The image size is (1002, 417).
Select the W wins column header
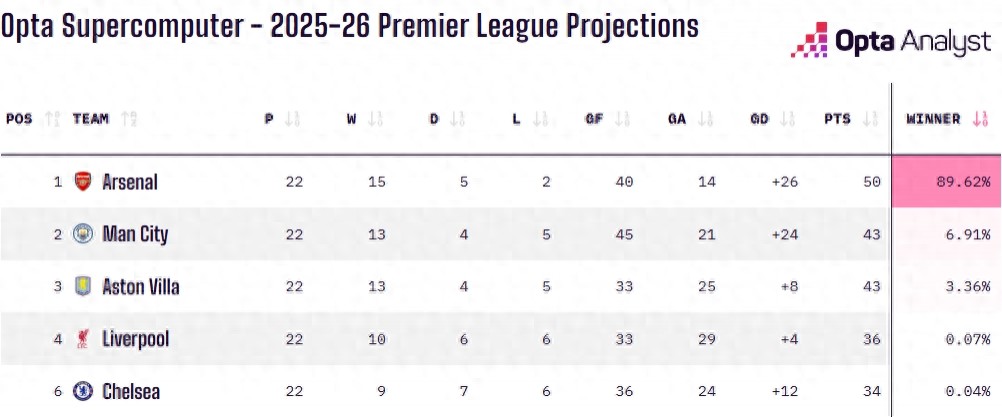(x=352, y=119)
